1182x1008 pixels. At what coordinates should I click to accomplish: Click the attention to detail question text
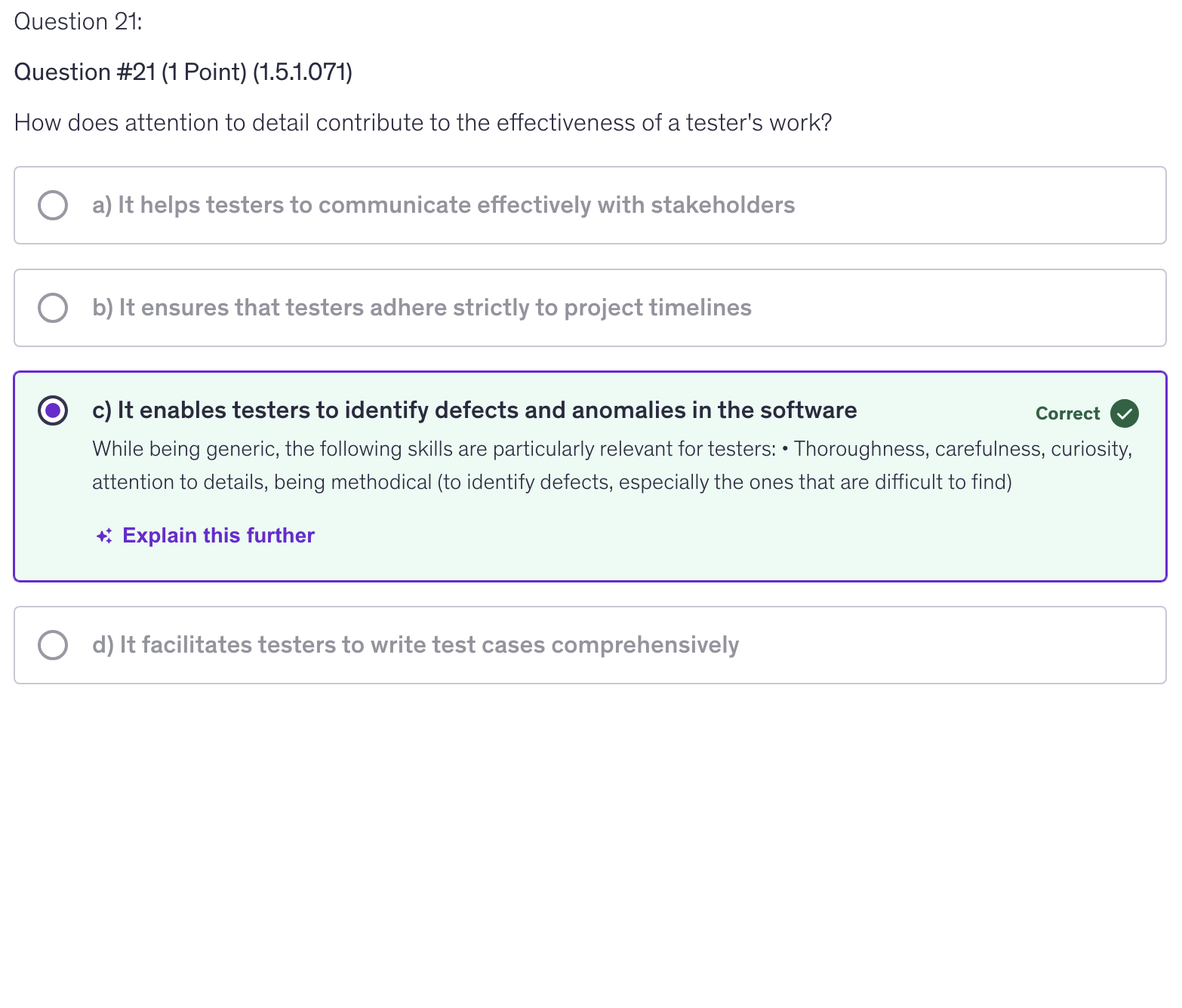[423, 122]
